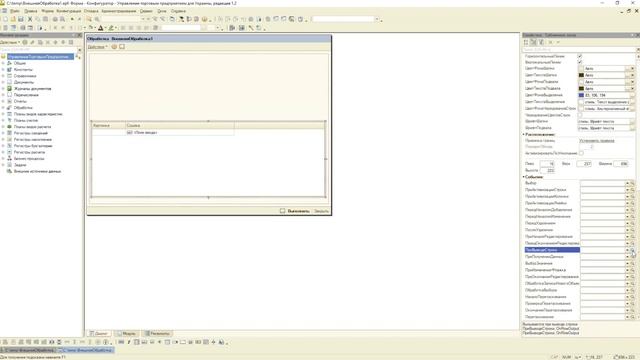The width and height of the screenshot is (640, 360).
Task: Click the Ширина input field
Action: pyautogui.click(x=621, y=164)
